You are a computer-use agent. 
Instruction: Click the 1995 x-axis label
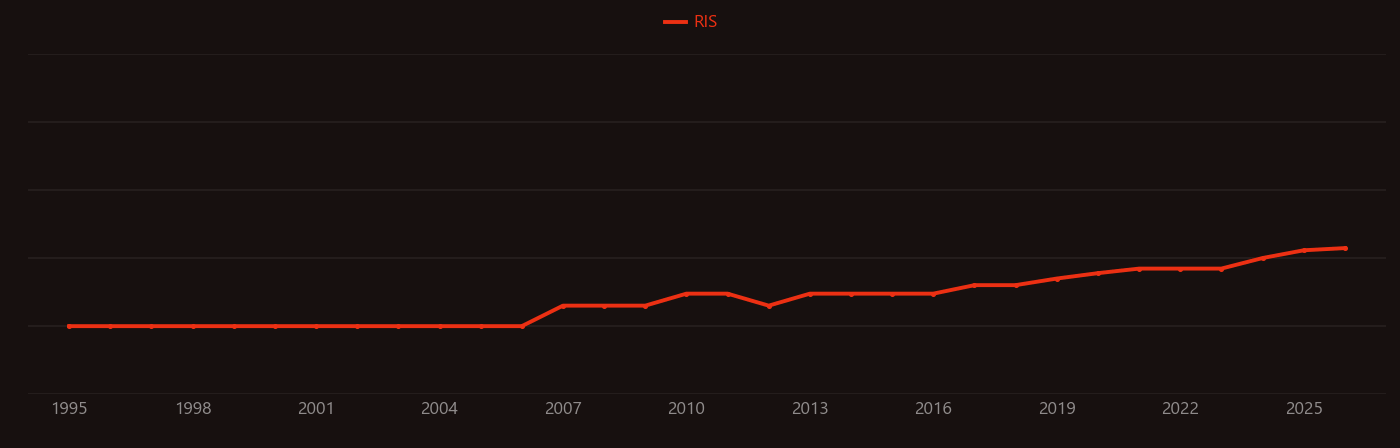(69, 409)
